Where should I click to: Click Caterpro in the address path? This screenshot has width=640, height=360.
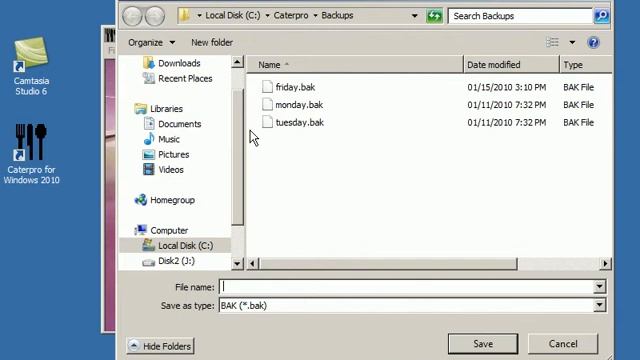[x=291, y=16]
